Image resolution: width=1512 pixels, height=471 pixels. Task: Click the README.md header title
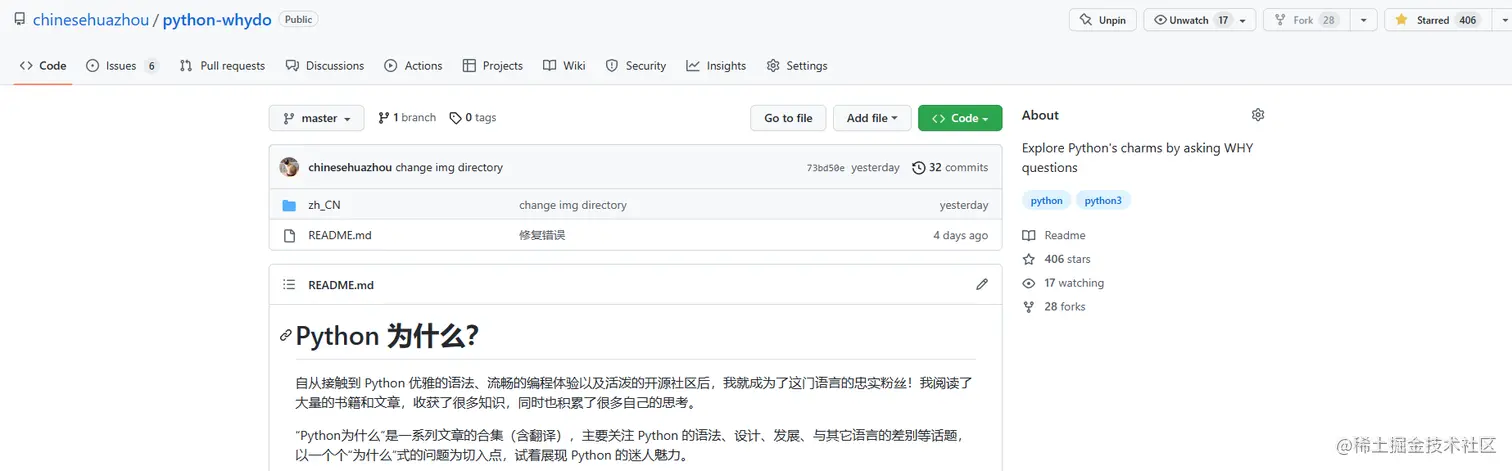[x=341, y=285]
